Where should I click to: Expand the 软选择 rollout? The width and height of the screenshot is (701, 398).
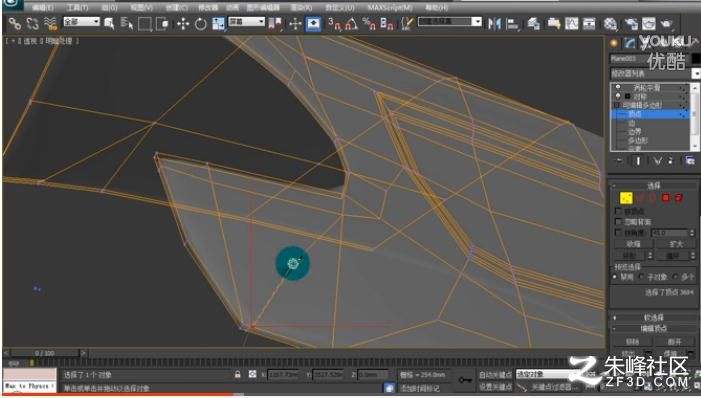point(654,318)
